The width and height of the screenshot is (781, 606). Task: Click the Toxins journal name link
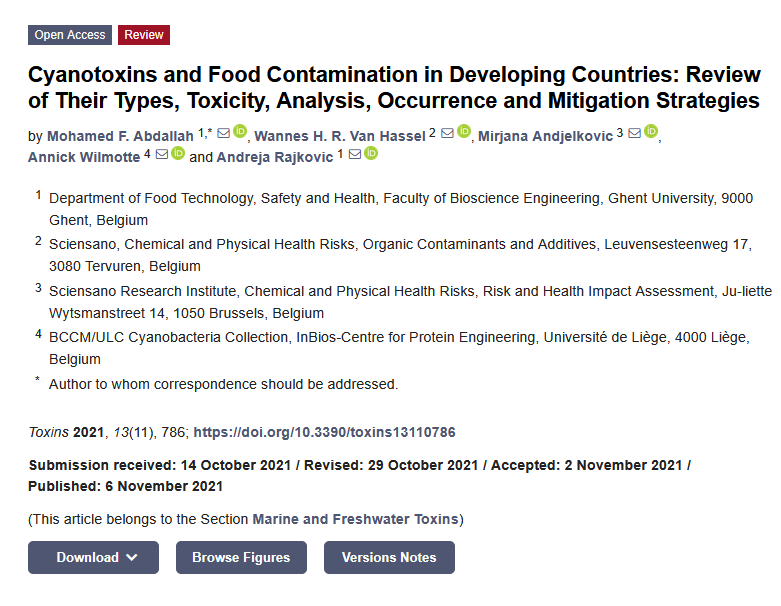coord(48,433)
